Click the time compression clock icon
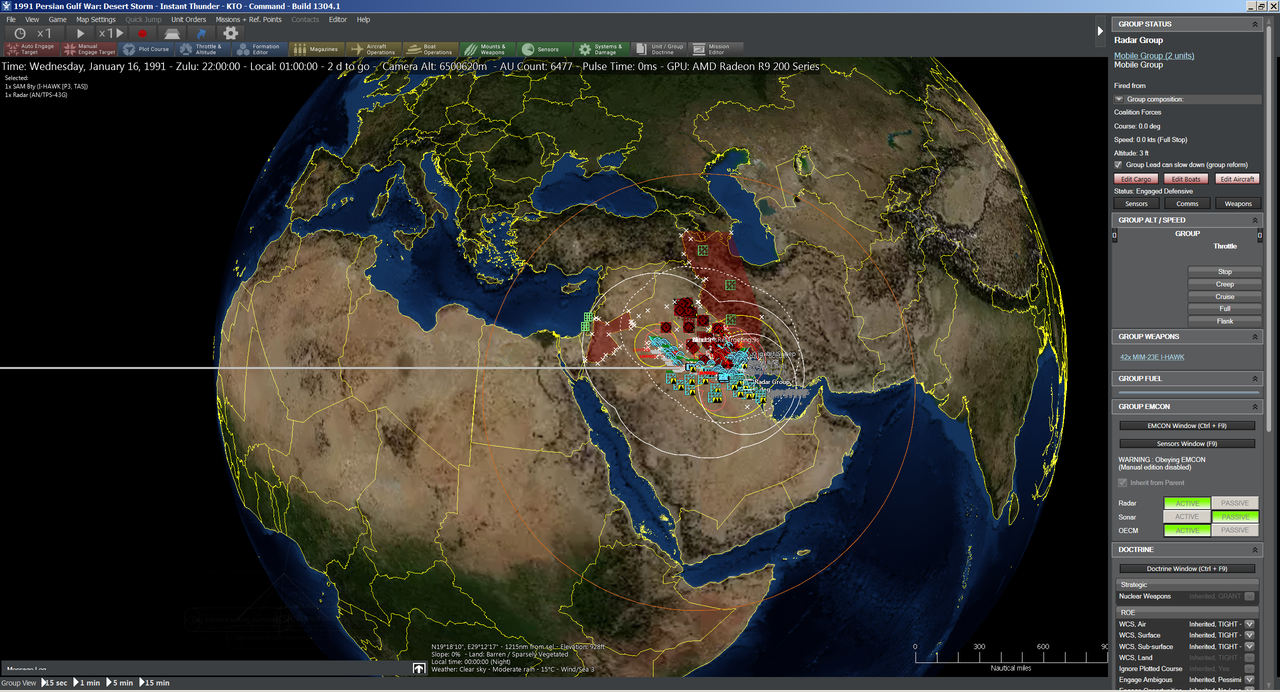 tap(20, 33)
